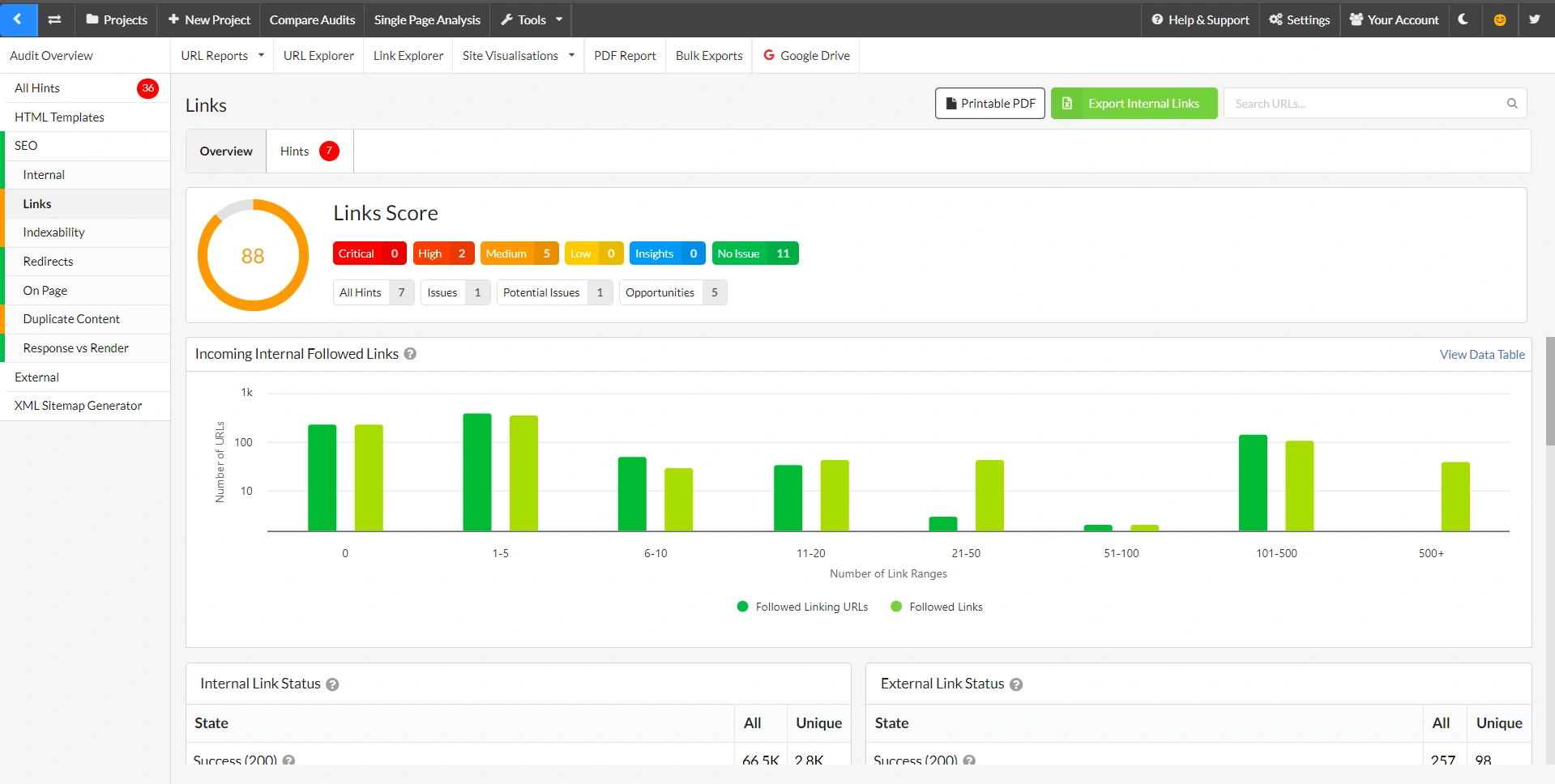Click the search magnifier in the URL search box
This screenshot has height=784, width=1555.
(x=1510, y=103)
